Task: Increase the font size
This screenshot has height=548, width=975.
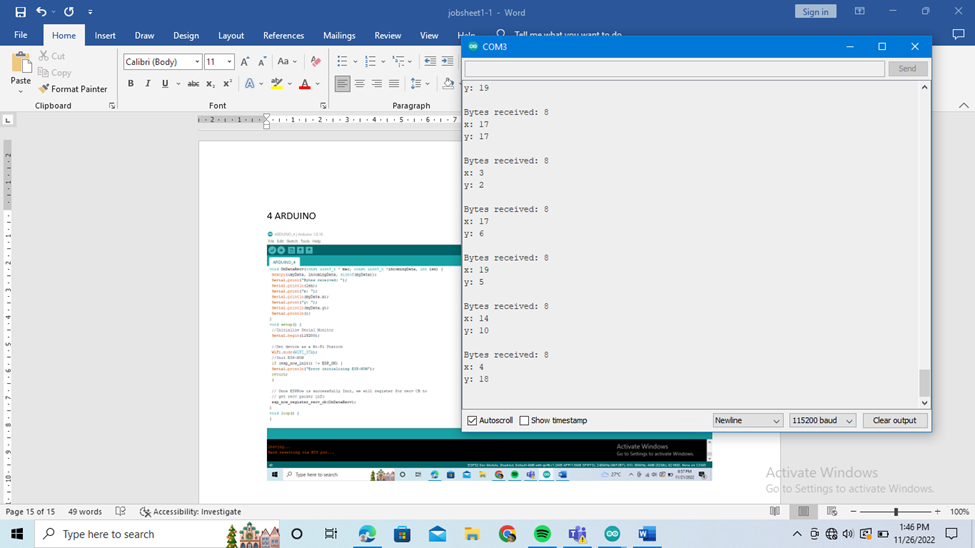Action: (245, 62)
